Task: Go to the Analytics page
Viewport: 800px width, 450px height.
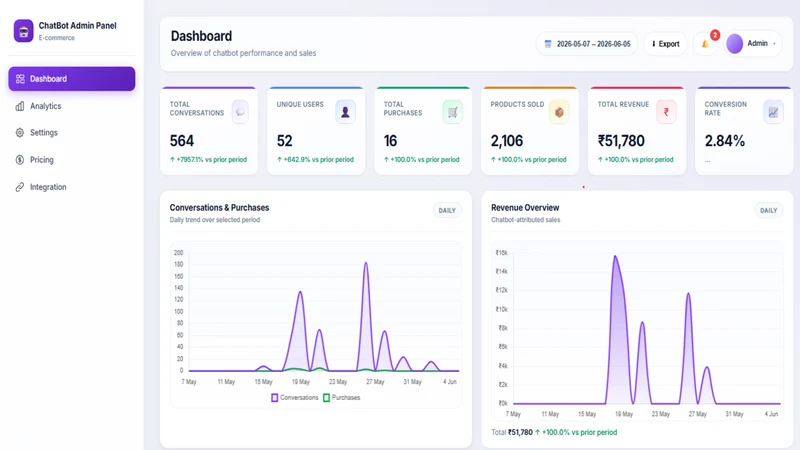Action: [71, 106]
